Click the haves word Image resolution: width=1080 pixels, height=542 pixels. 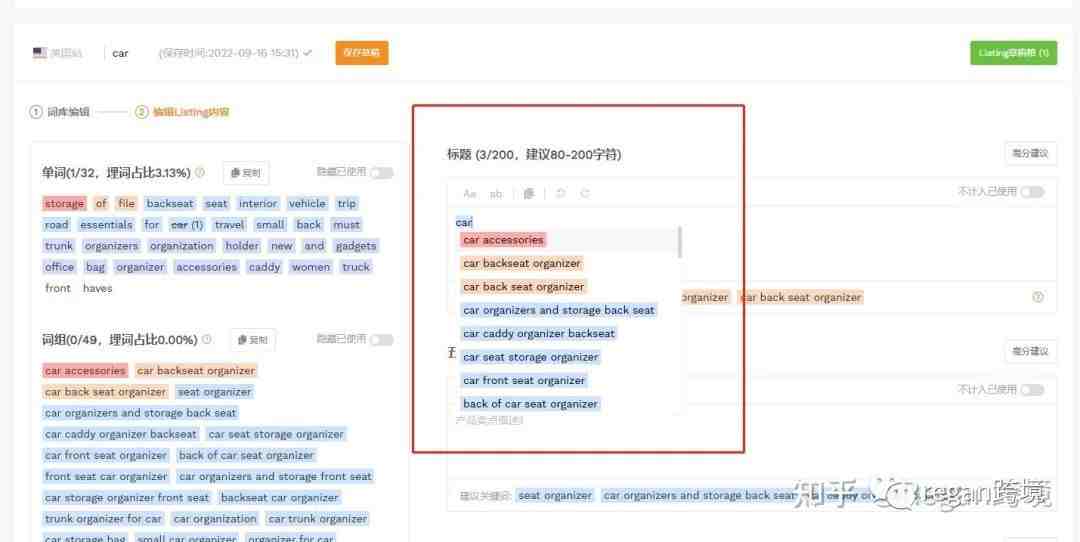97,288
